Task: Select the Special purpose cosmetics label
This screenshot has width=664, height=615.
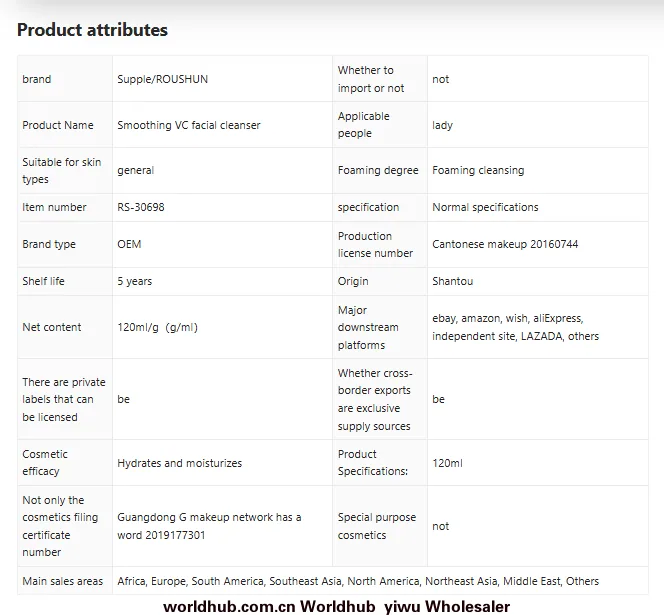Action: (x=377, y=526)
